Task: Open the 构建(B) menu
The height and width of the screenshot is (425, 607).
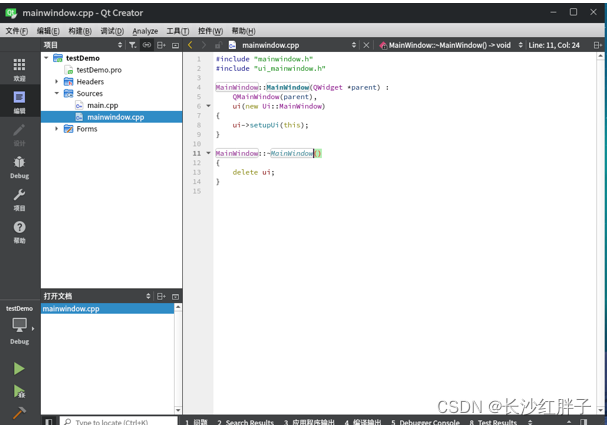Action: pos(80,31)
